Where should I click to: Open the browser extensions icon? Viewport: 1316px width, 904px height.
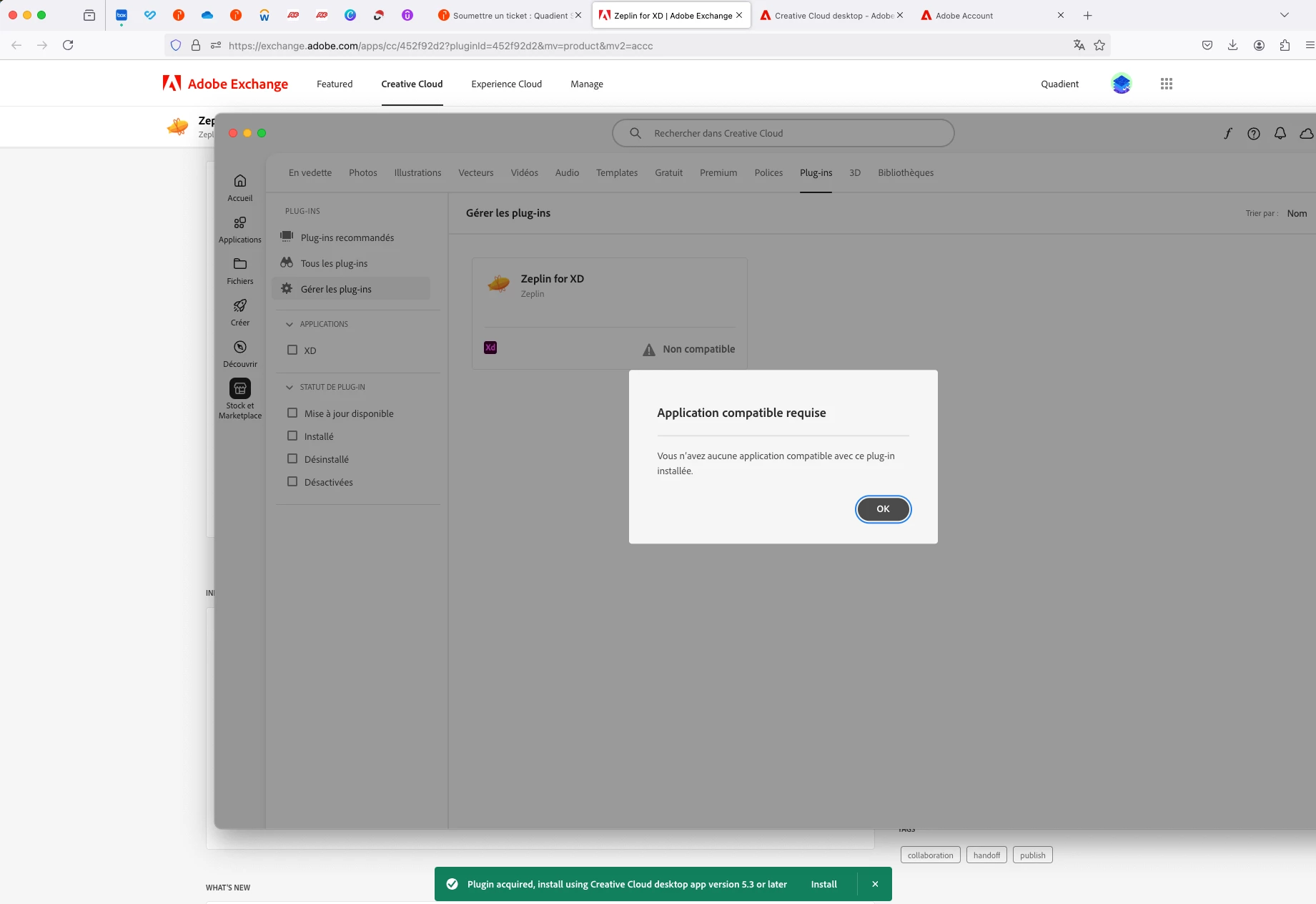(x=1285, y=45)
